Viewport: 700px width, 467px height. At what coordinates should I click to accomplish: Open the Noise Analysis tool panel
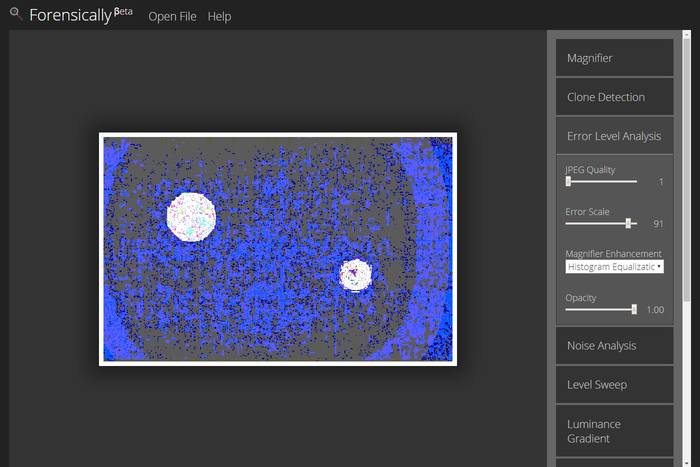(x=614, y=346)
